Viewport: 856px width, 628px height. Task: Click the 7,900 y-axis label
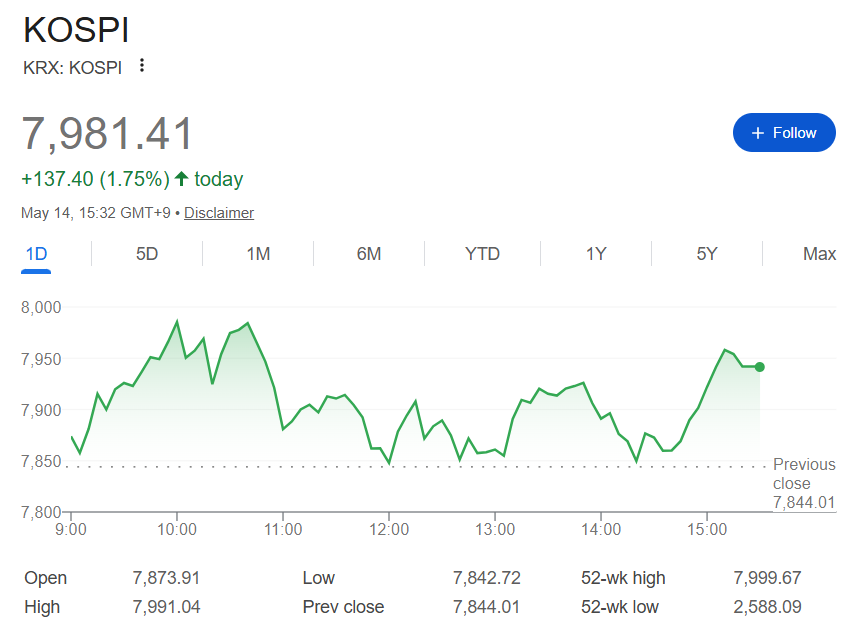[41, 410]
